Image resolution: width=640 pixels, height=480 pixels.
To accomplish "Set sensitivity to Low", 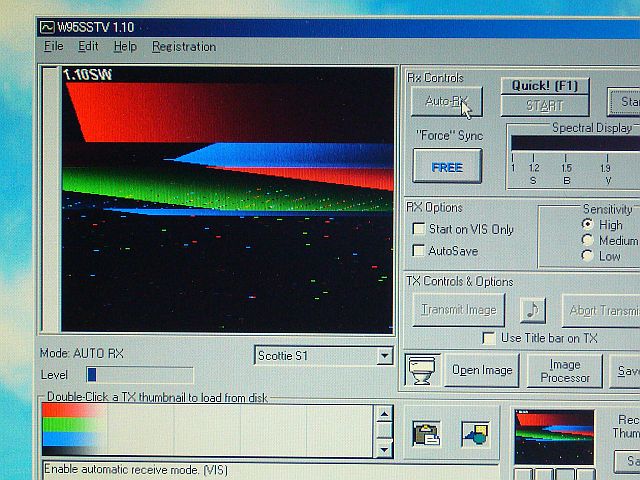I will (x=586, y=256).
